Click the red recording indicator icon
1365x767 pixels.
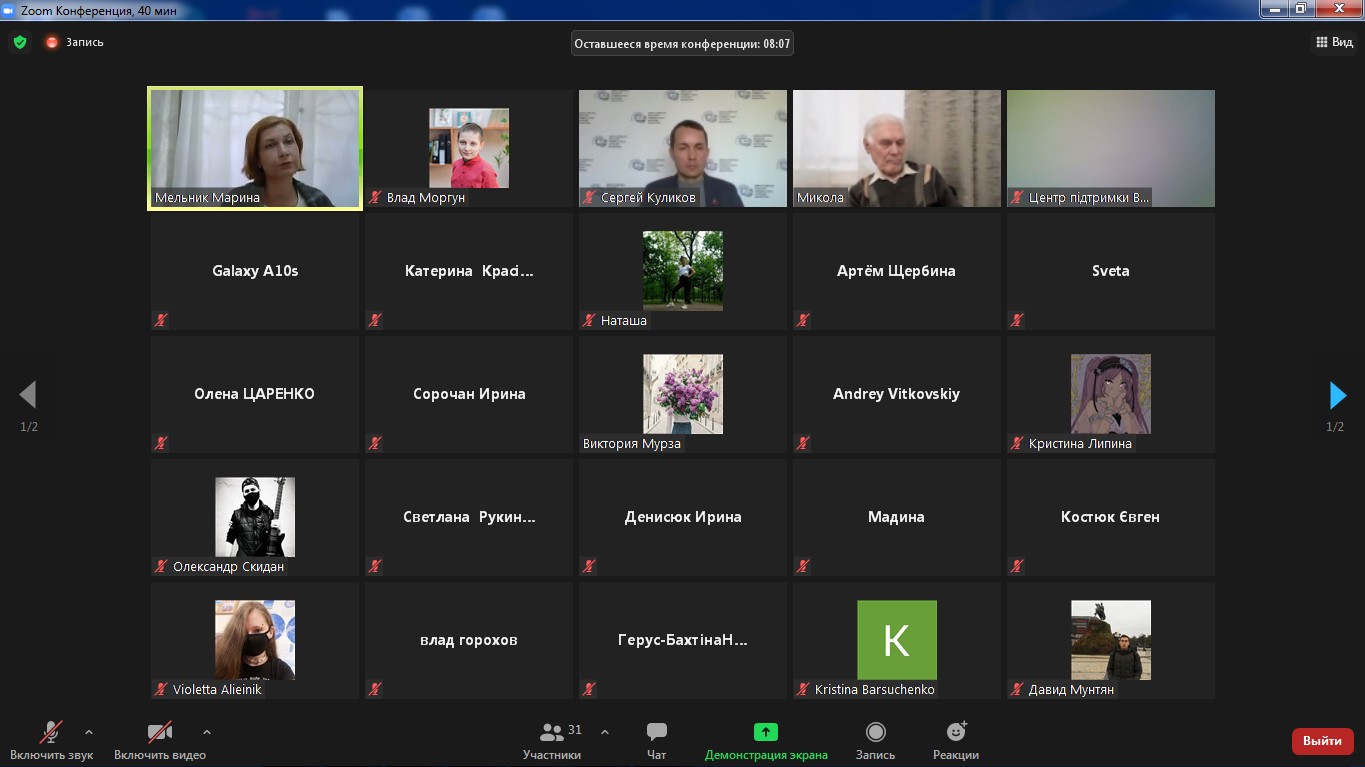coord(52,42)
